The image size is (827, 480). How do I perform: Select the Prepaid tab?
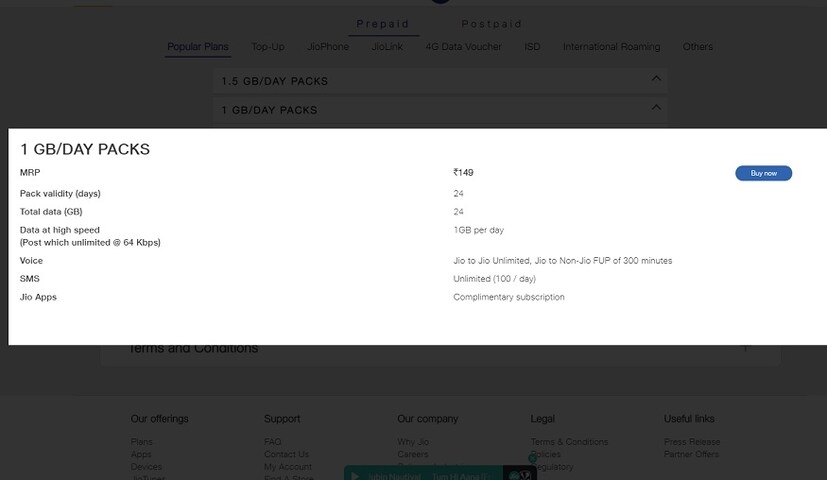pos(383,24)
